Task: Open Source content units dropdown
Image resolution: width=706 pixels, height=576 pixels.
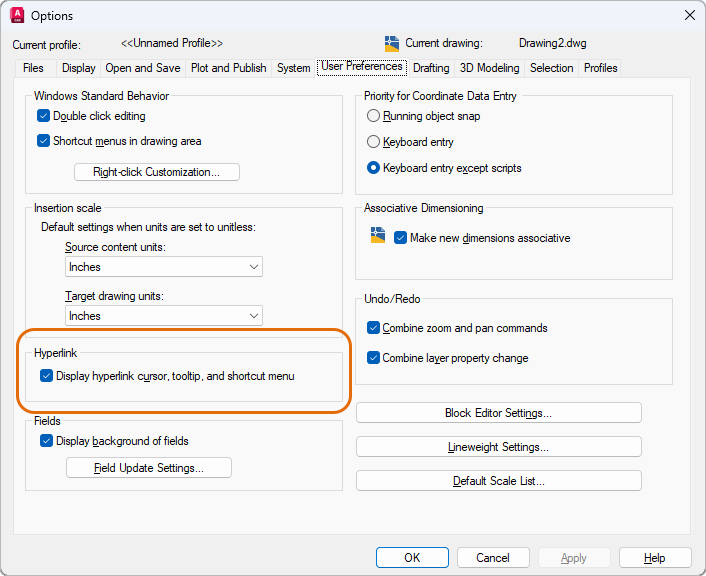Action: pos(163,267)
